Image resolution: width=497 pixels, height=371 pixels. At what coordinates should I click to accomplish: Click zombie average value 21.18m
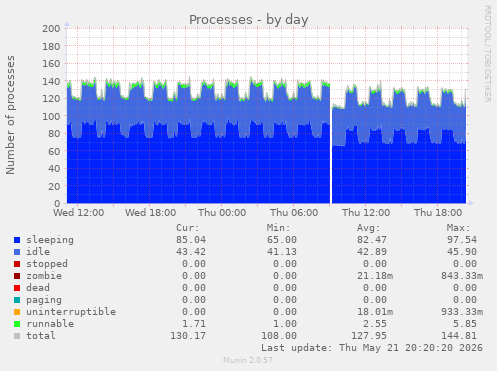(375, 276)
